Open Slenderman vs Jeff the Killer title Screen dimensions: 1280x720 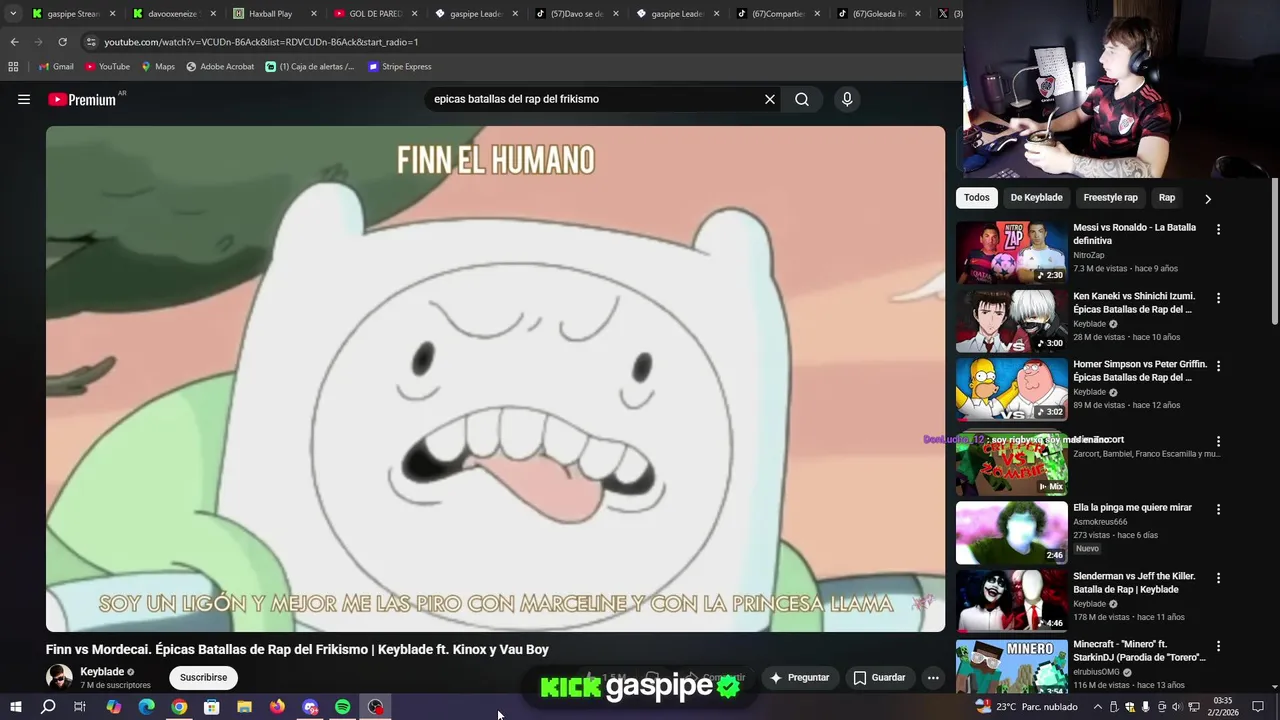coord(1134,583)
